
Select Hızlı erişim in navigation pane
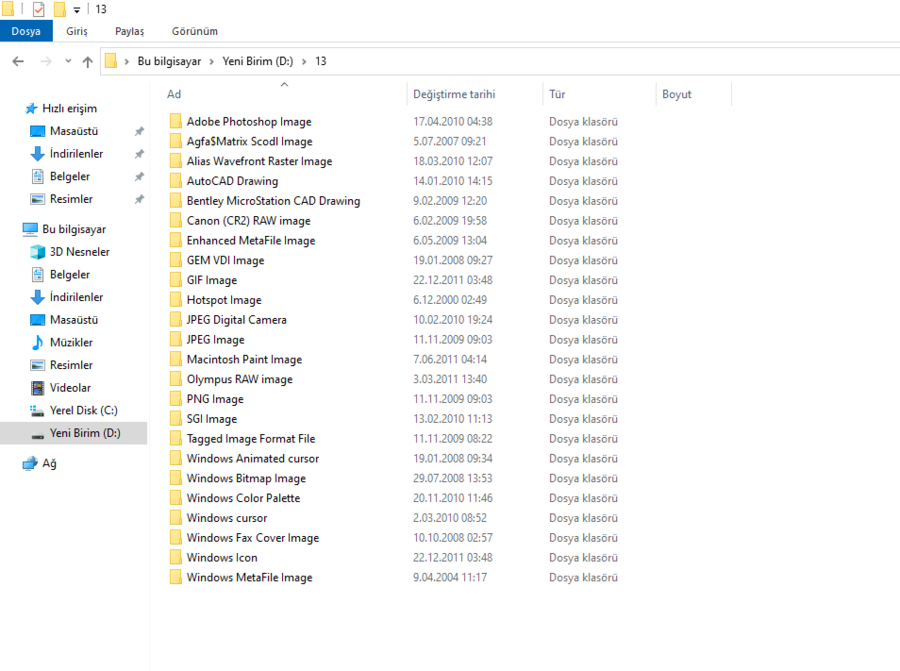tap(69, 108)
